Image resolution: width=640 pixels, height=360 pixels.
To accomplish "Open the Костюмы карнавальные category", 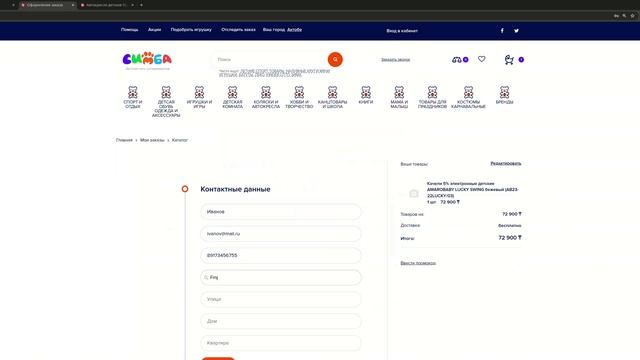I will [x=469, y=97].
